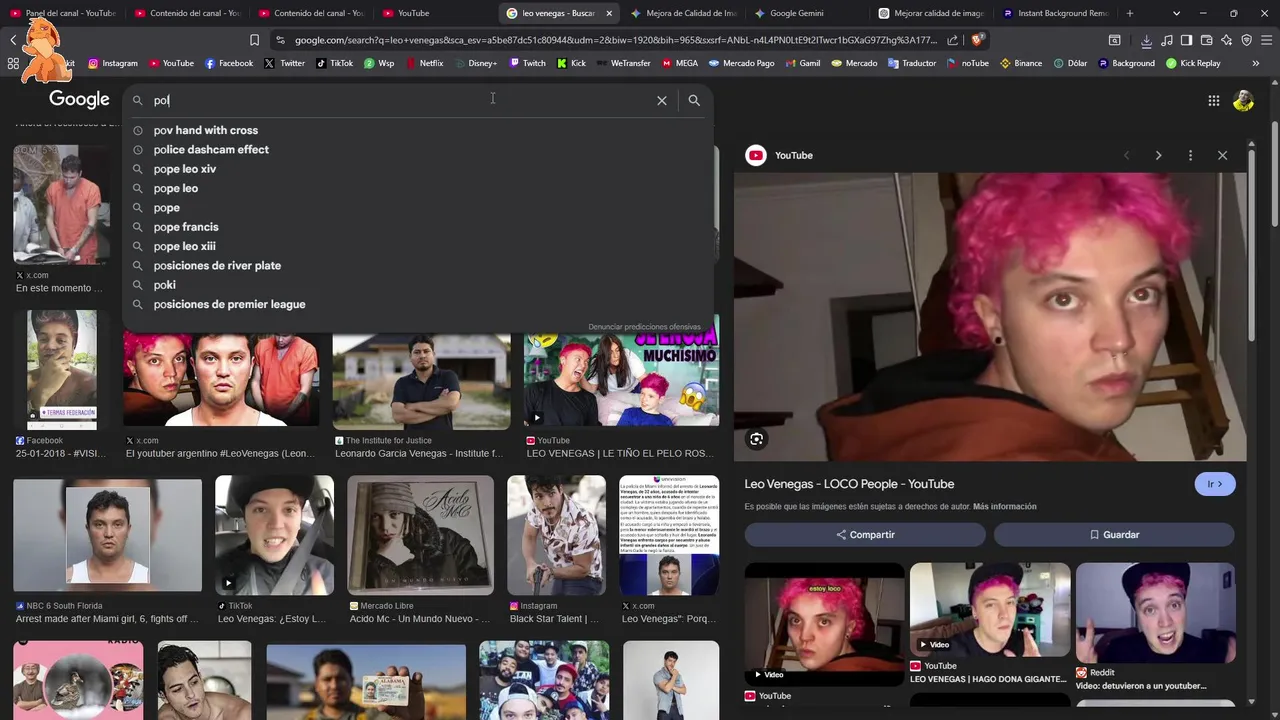Open the TikTok bookmark
This screenshot has height=720, width=1280.
click(x=334, y=63)
